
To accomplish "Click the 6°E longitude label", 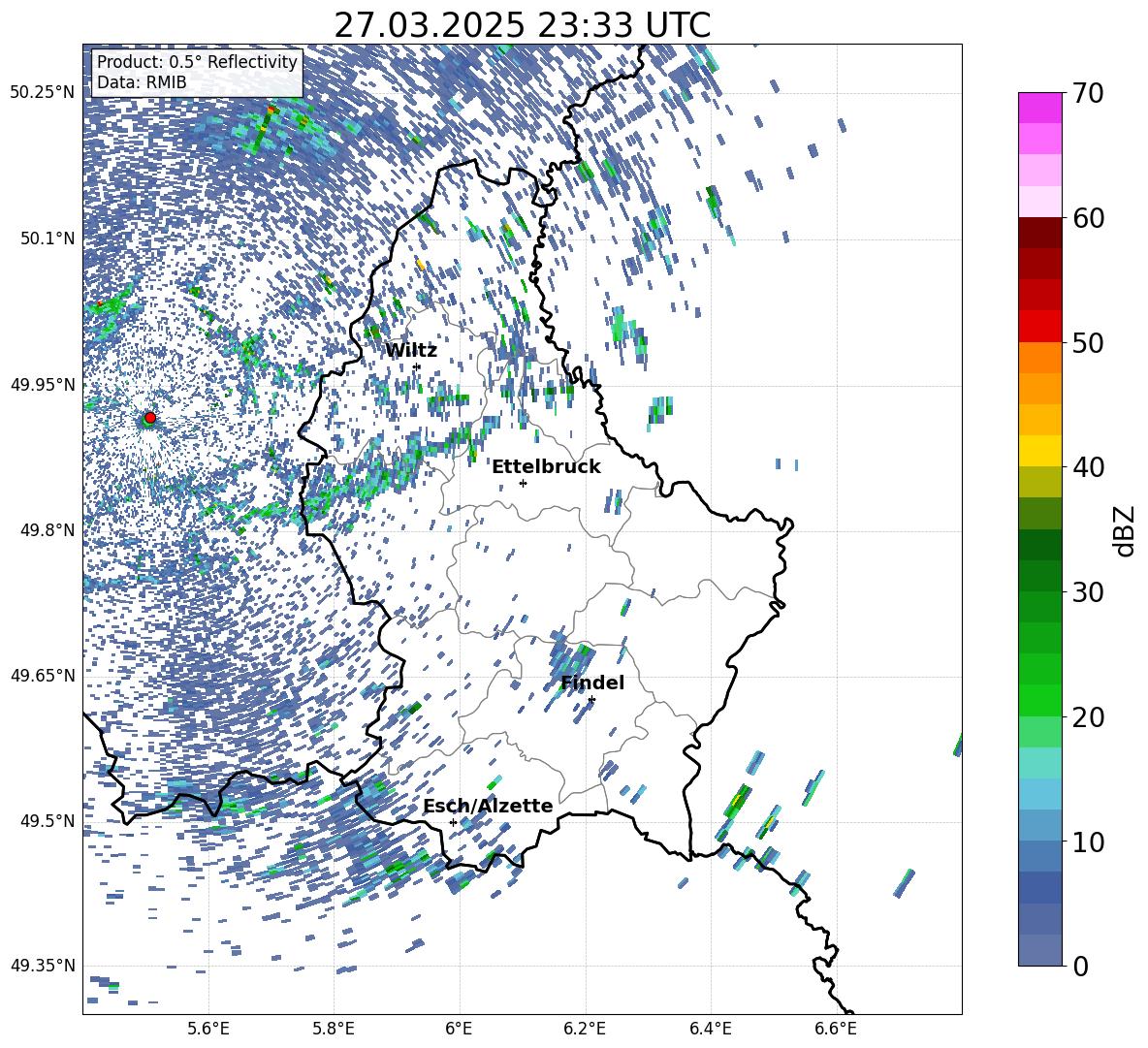I will pos(459,1029).
